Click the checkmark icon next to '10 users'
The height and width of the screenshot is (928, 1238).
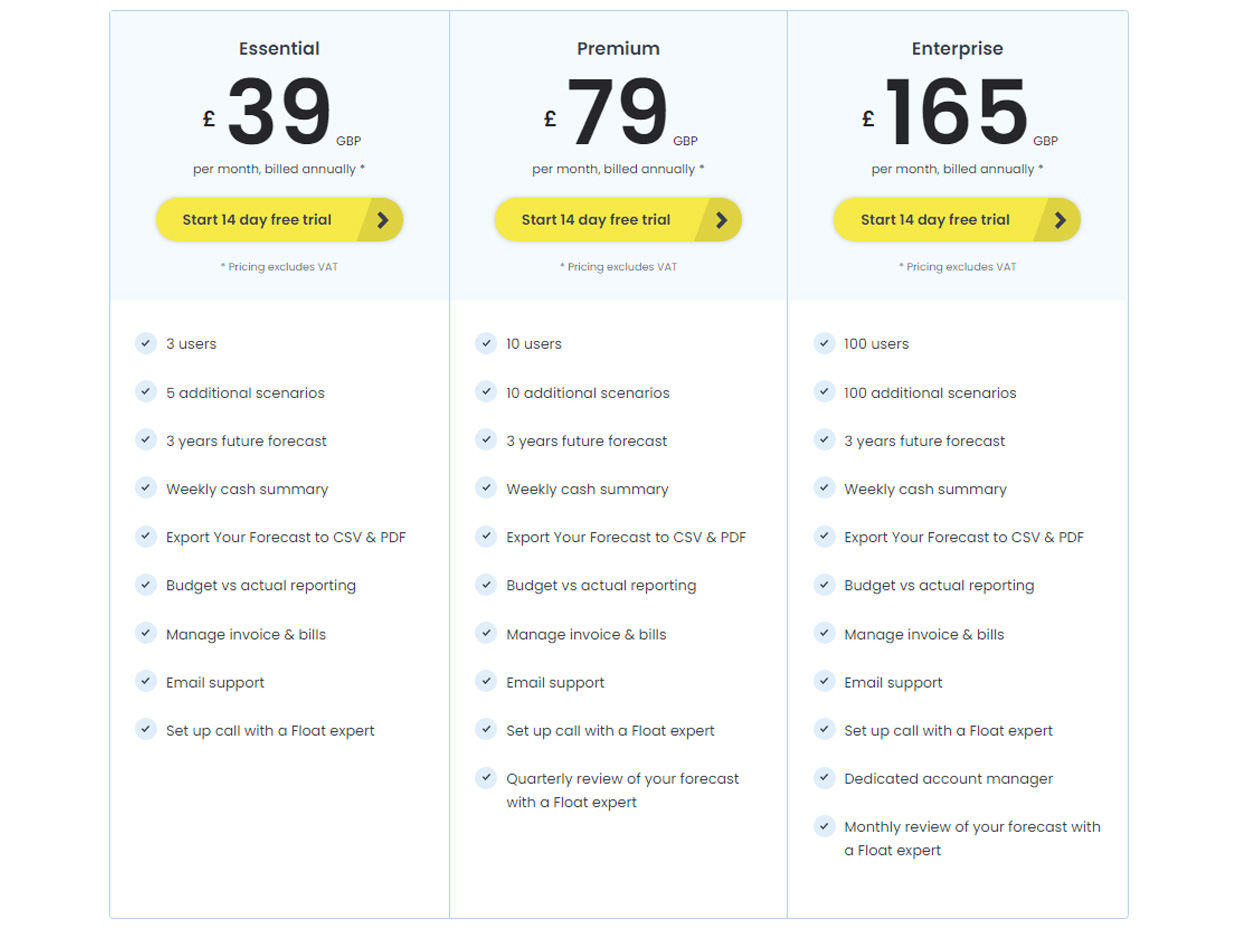[486, 343]
